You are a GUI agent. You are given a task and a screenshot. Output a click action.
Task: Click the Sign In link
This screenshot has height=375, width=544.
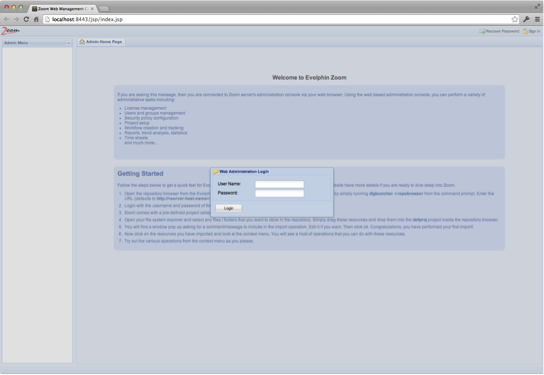pos(532,31)
